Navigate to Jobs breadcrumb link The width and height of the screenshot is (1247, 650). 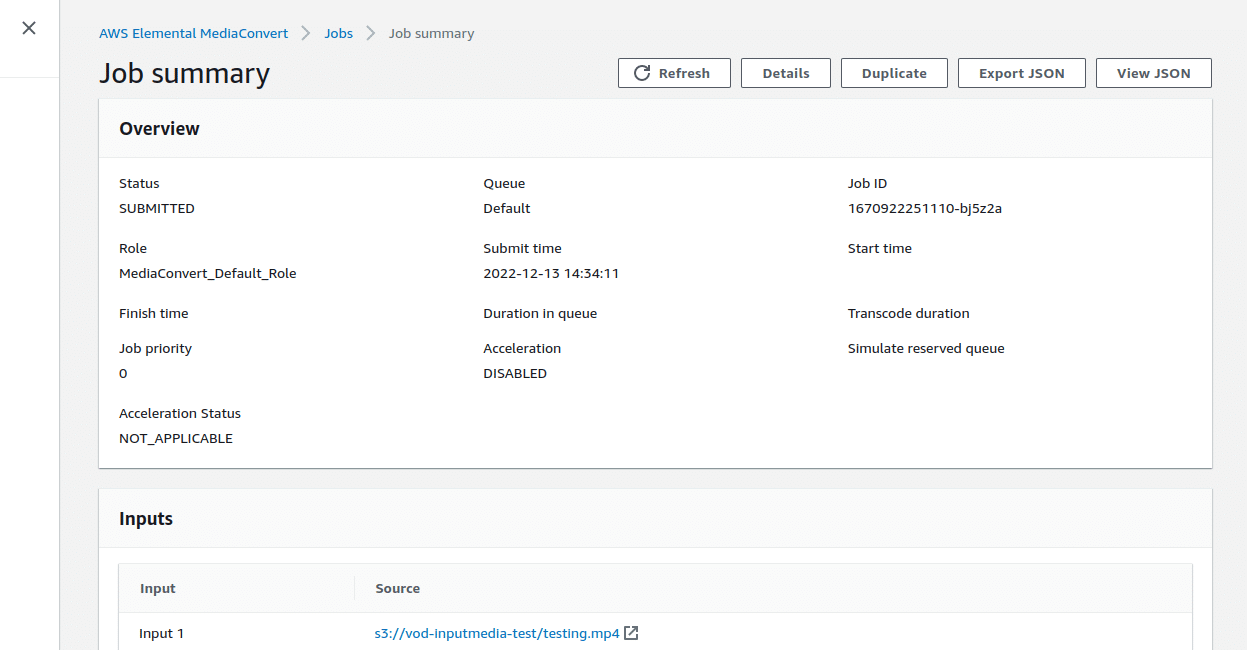point(338,33)
